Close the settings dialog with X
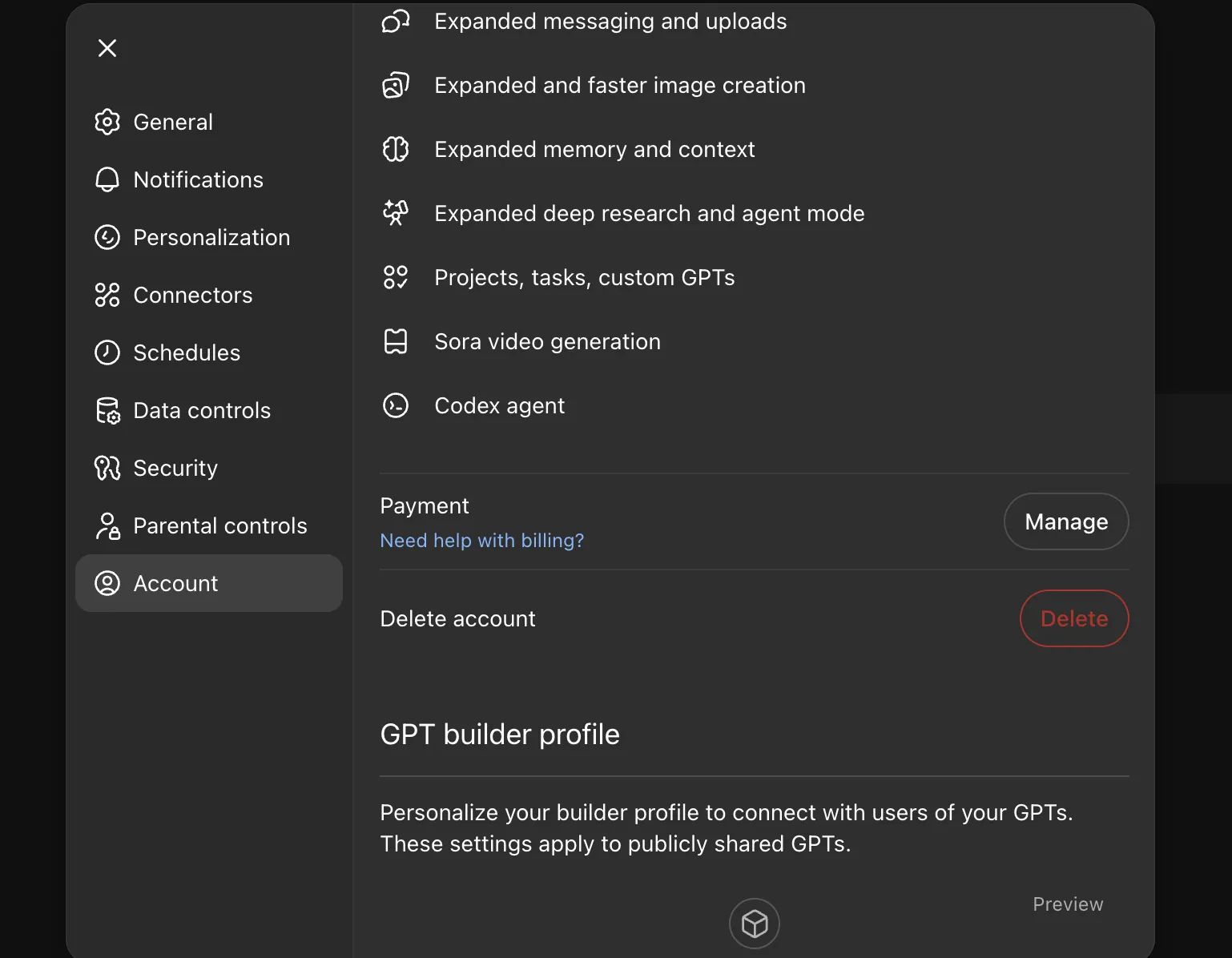Screen dimensions: 1232x958 coord(107,48)
